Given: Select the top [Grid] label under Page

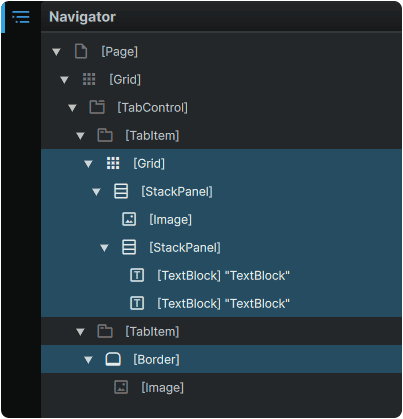Looking at the screenshot, I should pyautogui.click(x=125, y=80).
